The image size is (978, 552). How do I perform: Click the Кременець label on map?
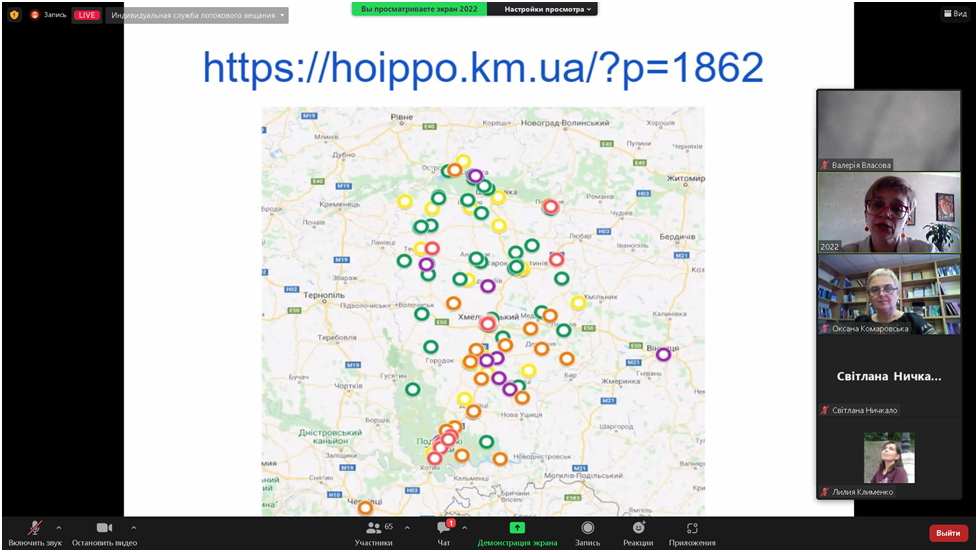point(339,205)
